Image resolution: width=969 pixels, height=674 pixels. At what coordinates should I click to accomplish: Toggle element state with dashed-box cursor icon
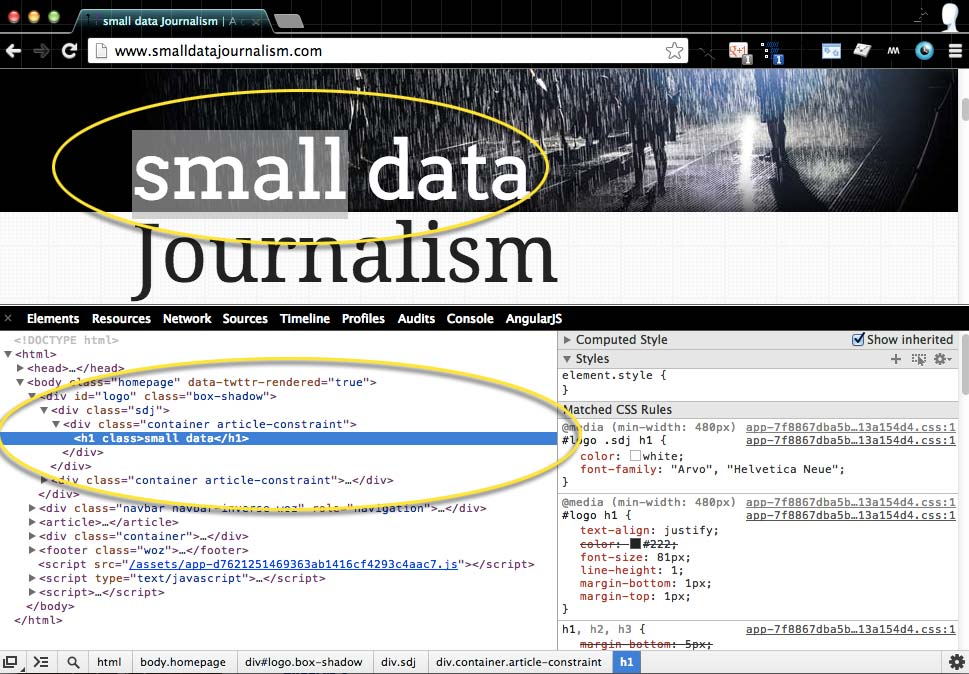point(919,359)
